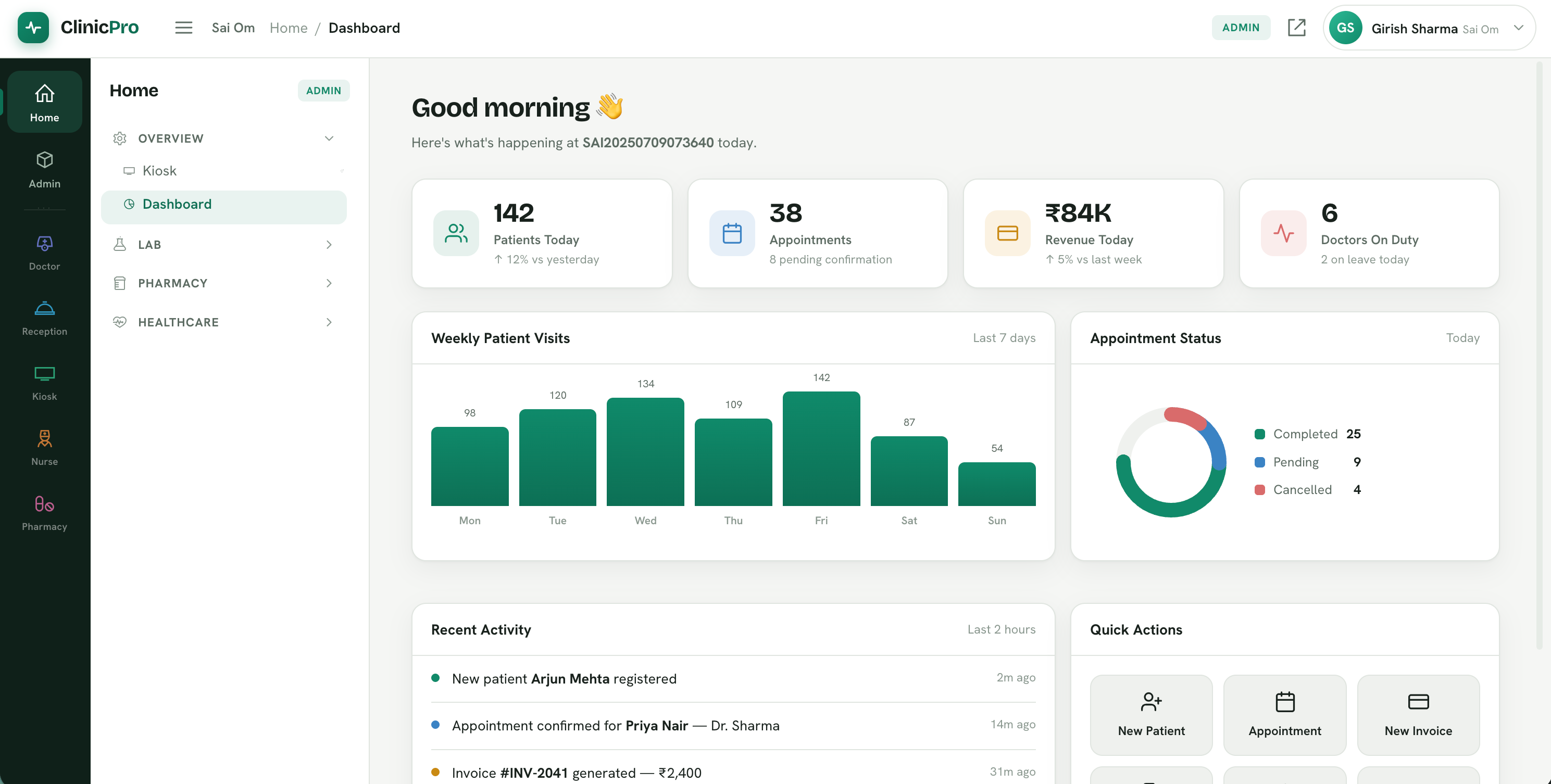Click the Pharmacy menu document icon
This screenshot has height=784, width=1551.
click(x=120, y=283)
